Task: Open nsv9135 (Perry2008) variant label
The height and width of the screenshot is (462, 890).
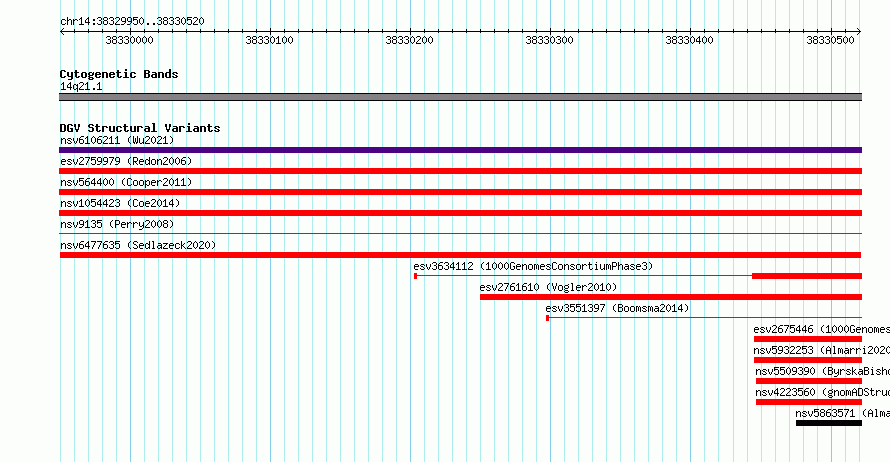Action: (117, 224)
